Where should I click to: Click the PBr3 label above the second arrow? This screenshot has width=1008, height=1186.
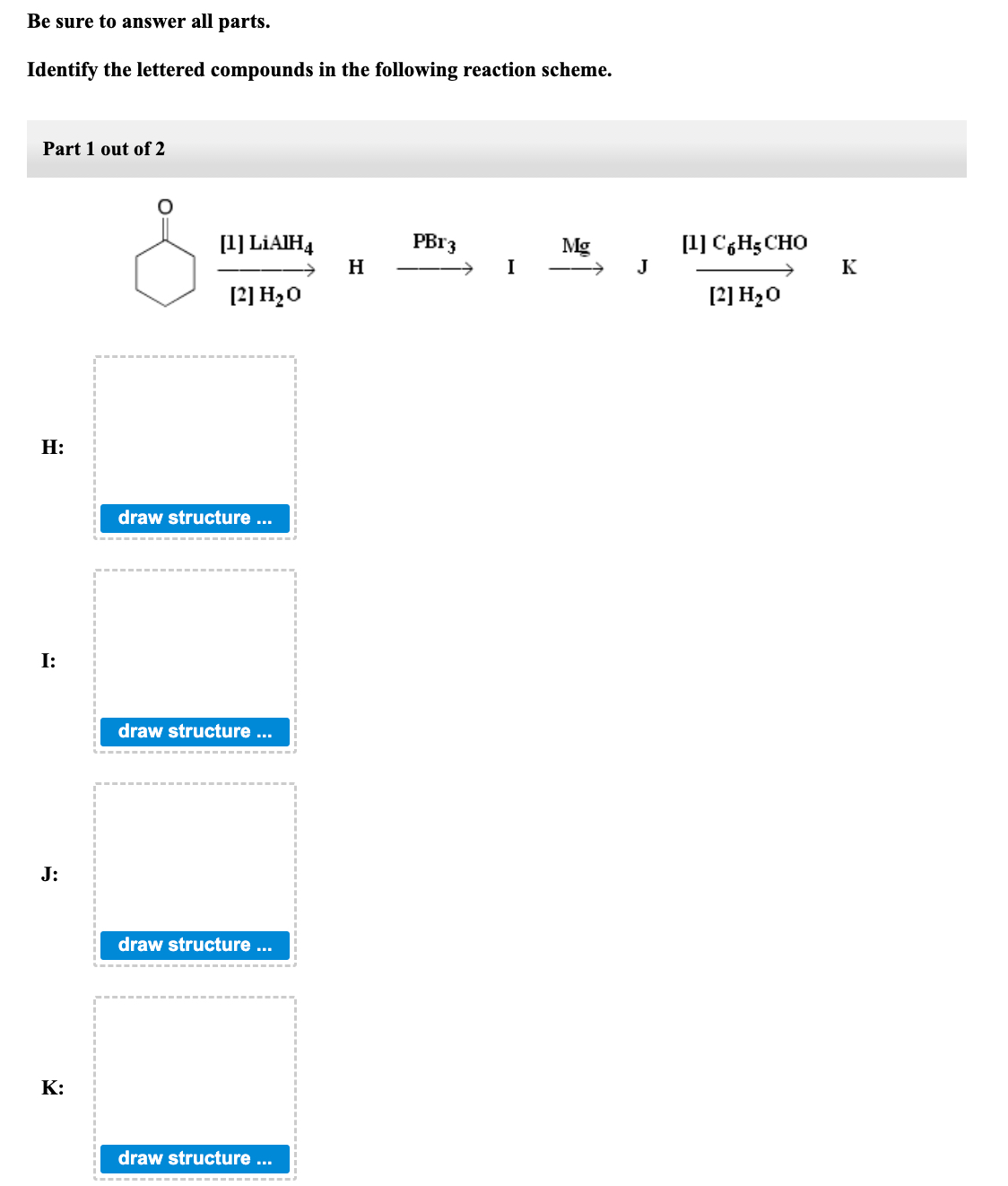(x=434, y=242)
